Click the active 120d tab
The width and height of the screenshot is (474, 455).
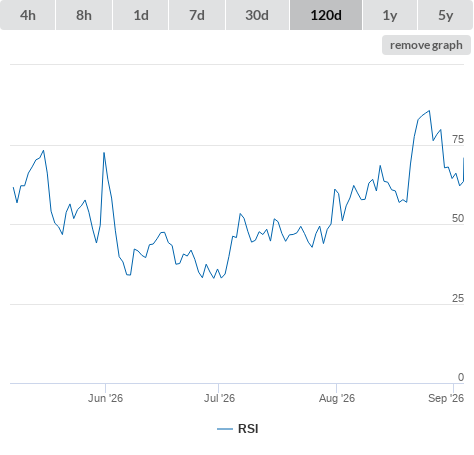point(326,15)
